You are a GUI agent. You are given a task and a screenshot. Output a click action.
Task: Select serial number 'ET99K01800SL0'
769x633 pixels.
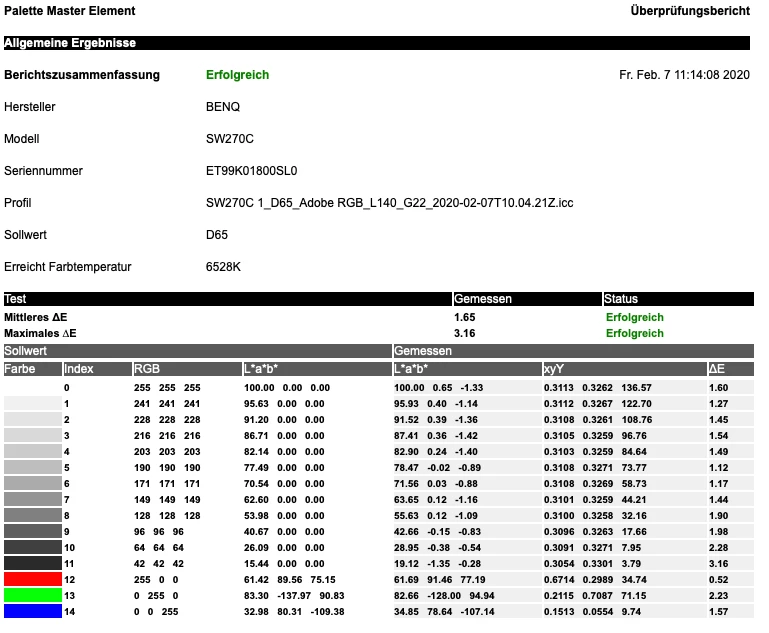[252, 171]
